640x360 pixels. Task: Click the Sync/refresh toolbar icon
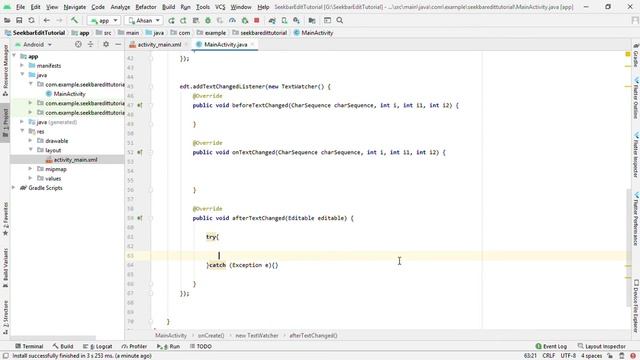click(x=31, y=20)
